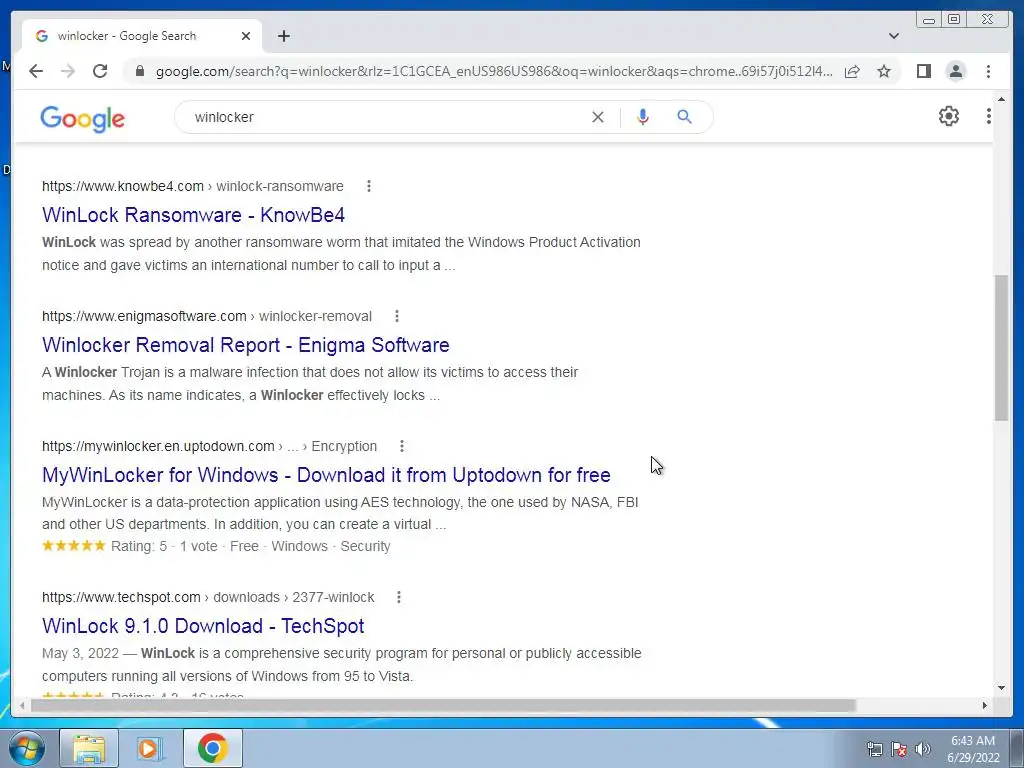
Task: Submit search with magnifier icon
Action: coord(684,117)
